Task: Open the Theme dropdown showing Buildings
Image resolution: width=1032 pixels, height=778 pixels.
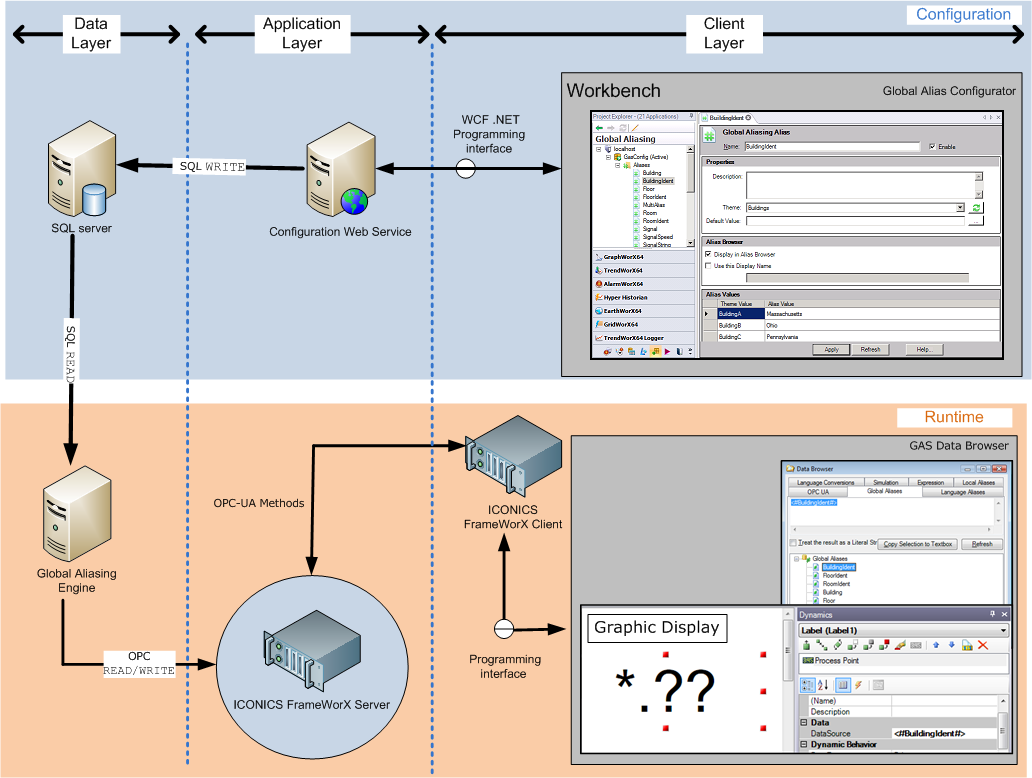Action: 960,207
